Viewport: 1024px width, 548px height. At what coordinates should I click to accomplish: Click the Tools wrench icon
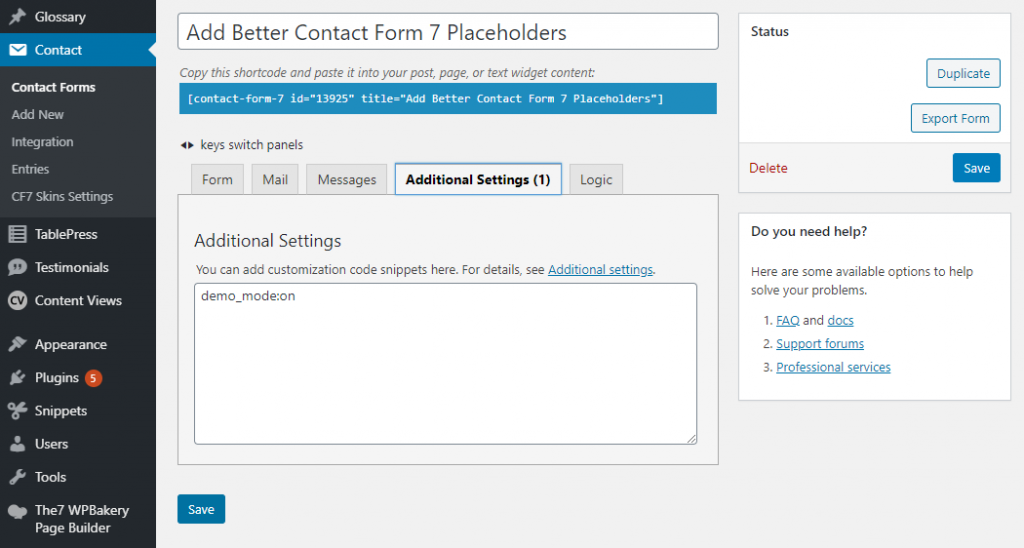(17, 477)
